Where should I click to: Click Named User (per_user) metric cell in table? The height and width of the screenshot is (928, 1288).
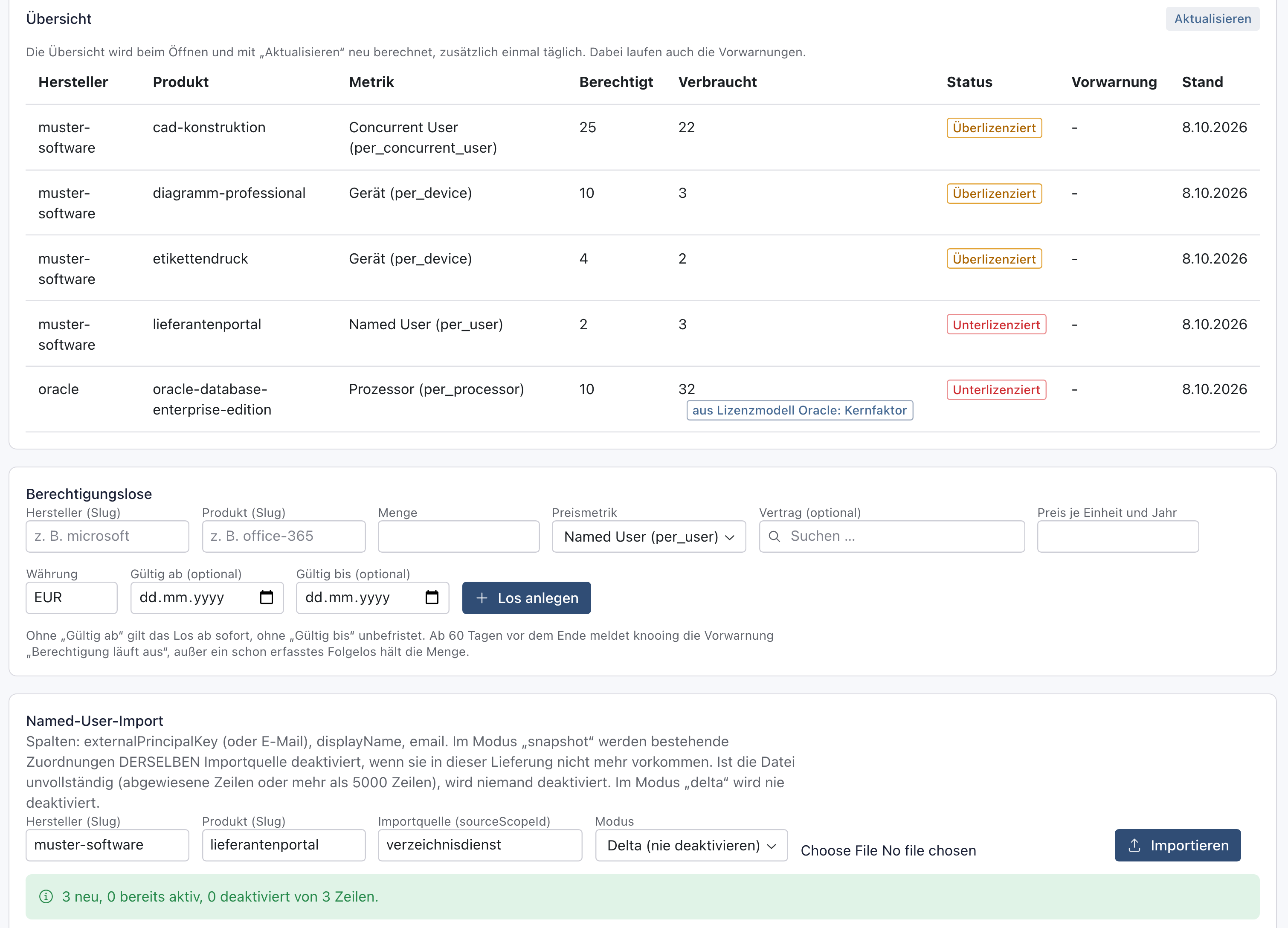pos(426,324)
